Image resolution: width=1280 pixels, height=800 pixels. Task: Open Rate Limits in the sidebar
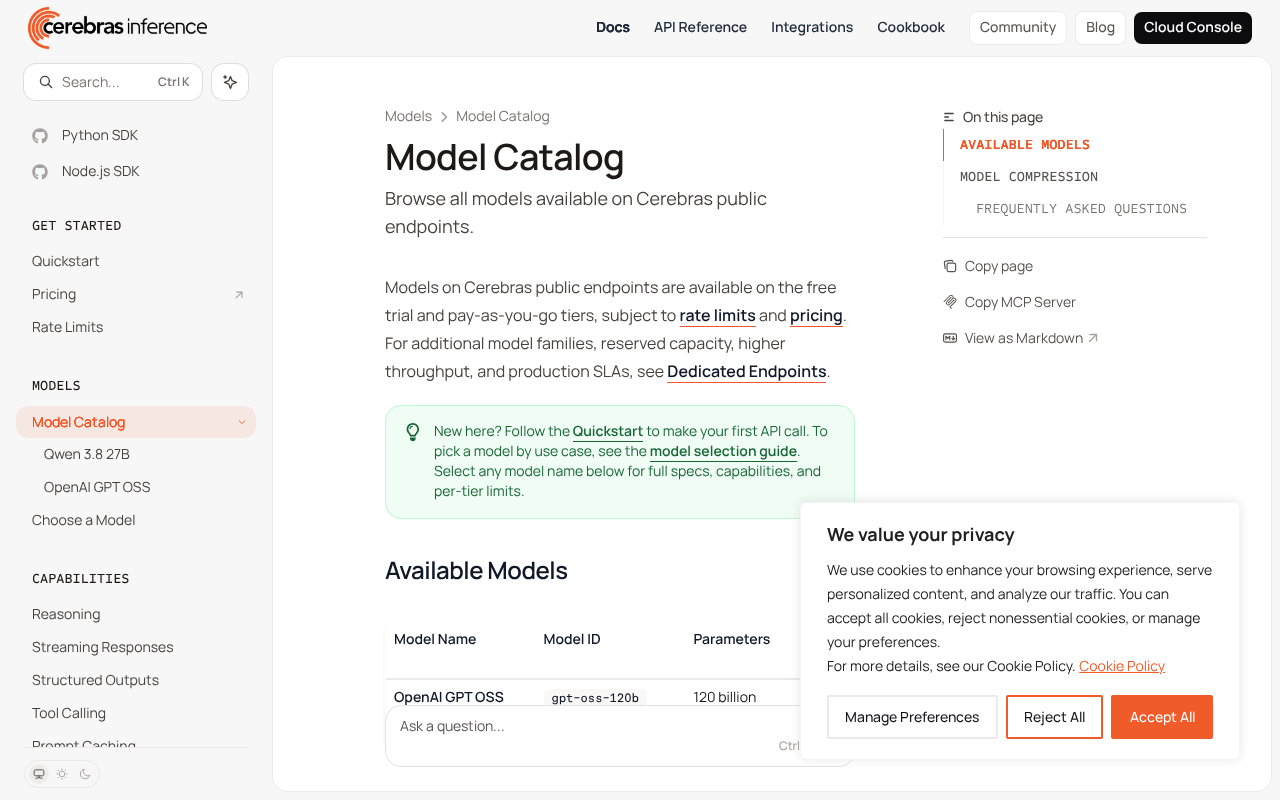click(68, 327)
